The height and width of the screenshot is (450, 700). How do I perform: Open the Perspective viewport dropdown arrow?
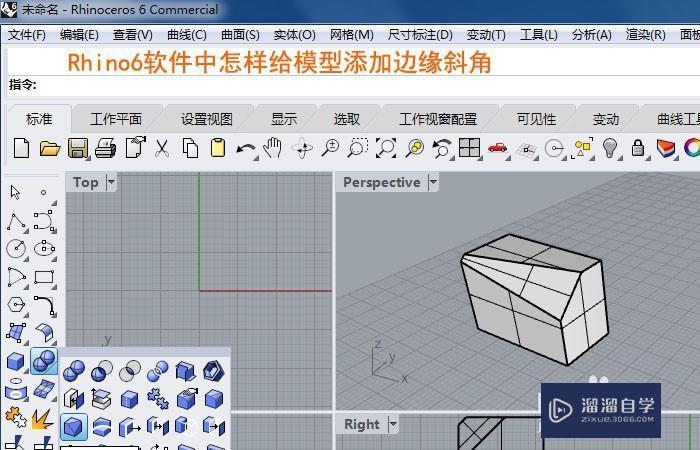(433, 182)
